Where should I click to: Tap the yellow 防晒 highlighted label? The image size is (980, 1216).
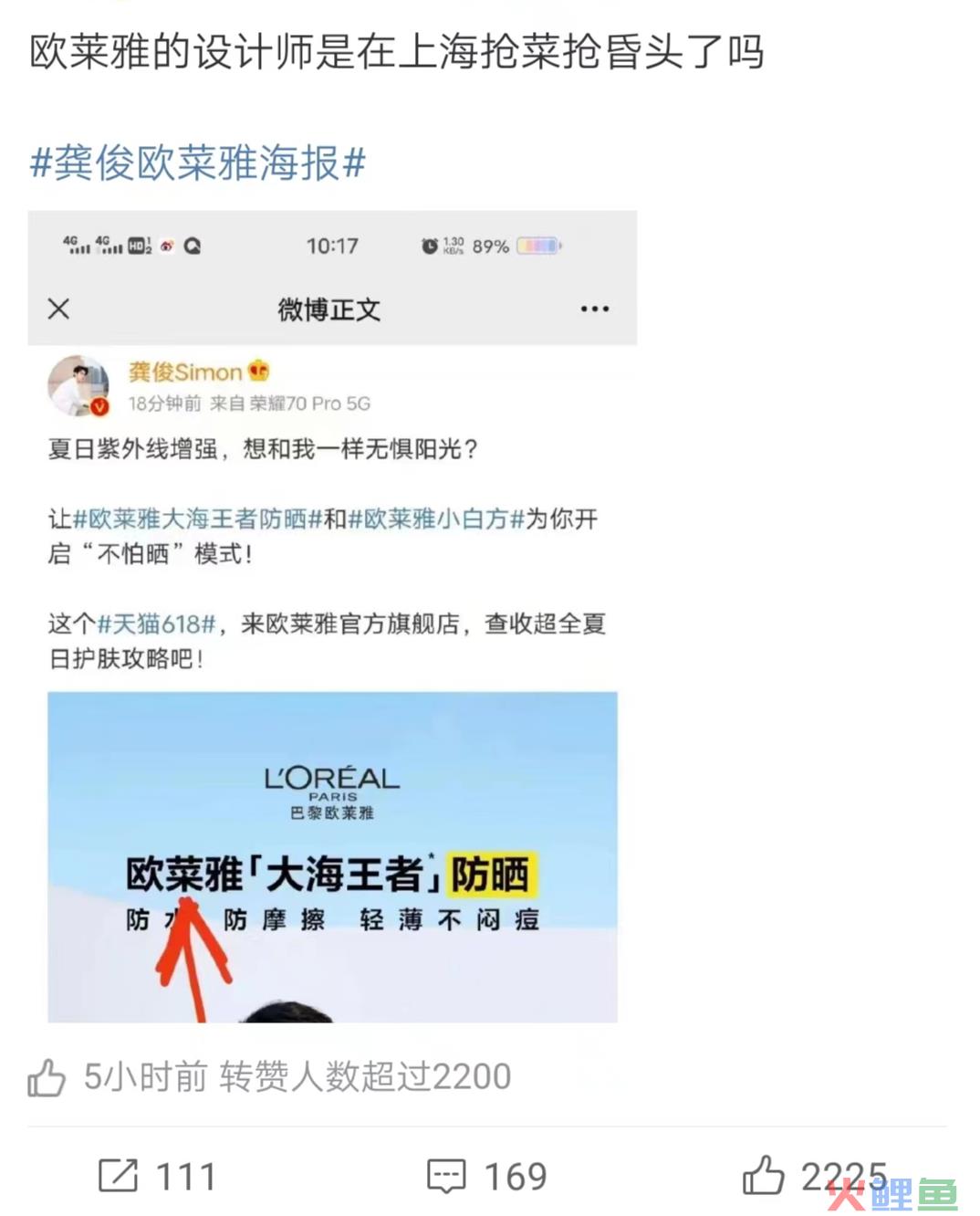pyautogui.click(x=491, y=875)
